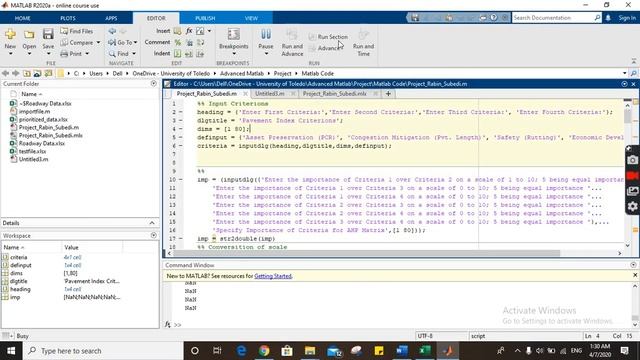Switch to the VIEW ribbon tab

coord(251,18)
